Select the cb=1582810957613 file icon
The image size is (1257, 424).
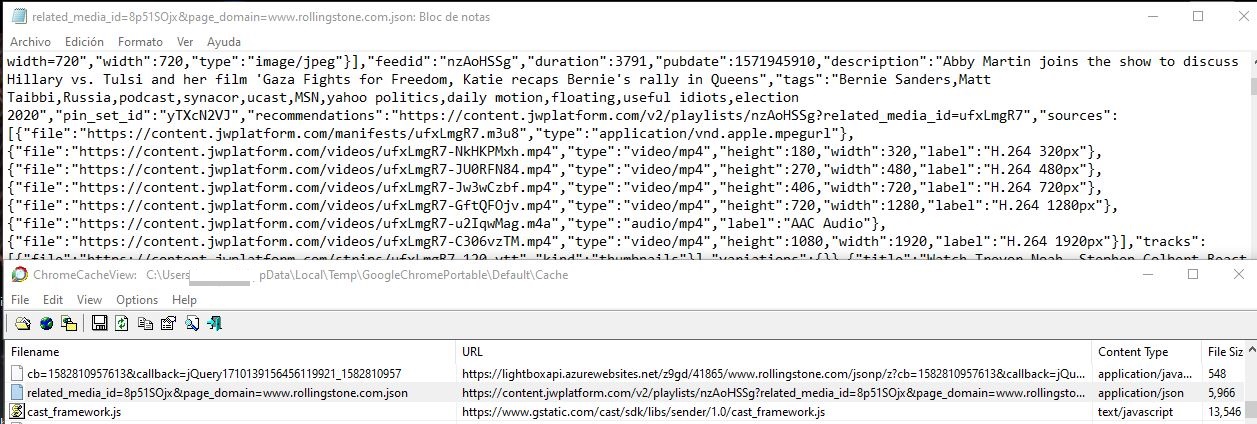tap(16, 374)
